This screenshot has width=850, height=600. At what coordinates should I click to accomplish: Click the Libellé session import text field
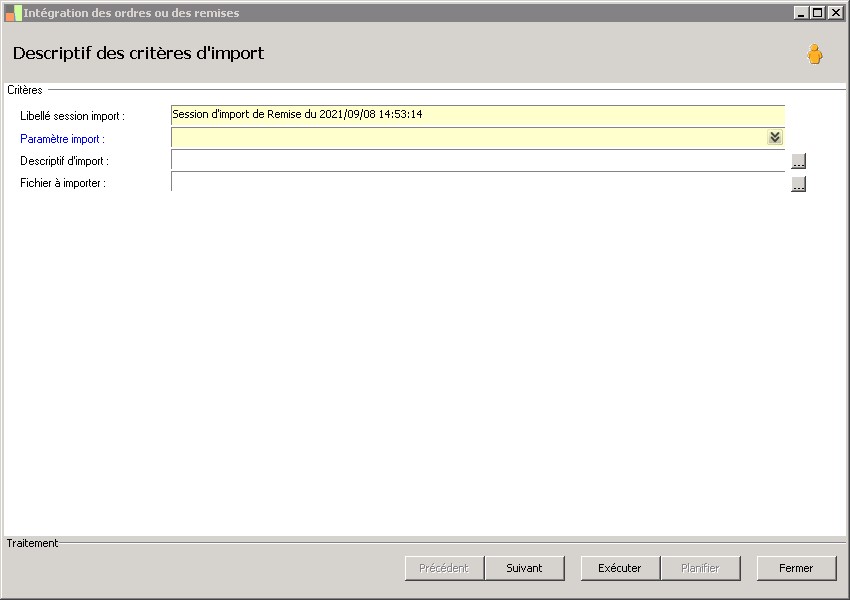478,115
